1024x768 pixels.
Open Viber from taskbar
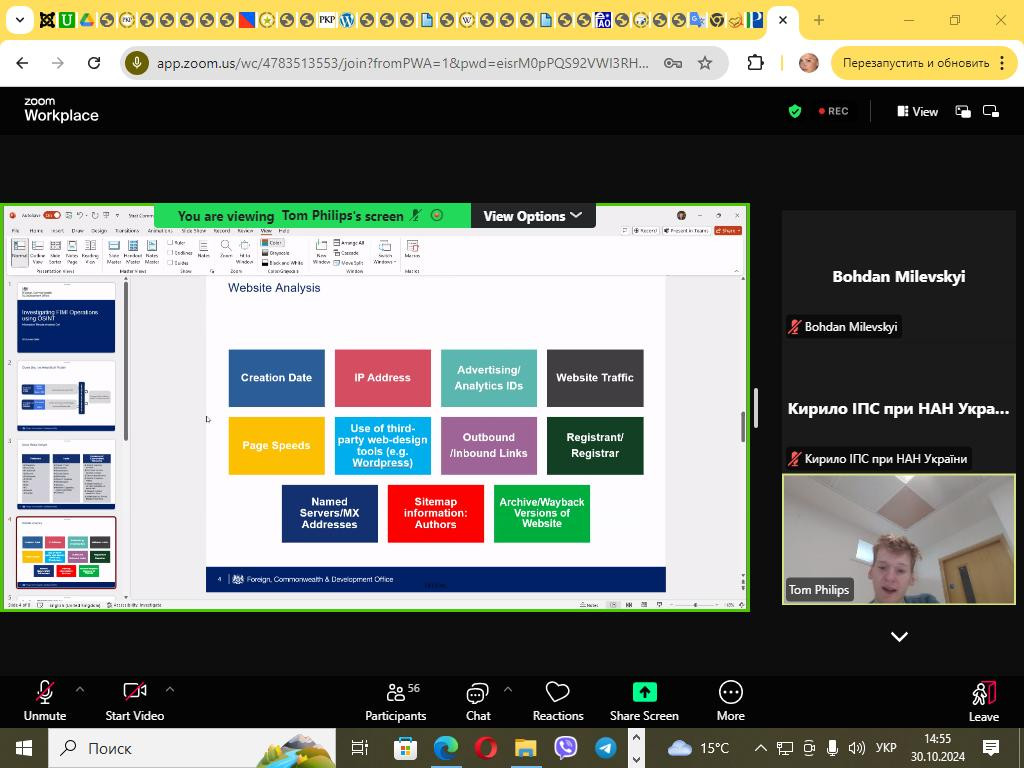tap(565, 748)
